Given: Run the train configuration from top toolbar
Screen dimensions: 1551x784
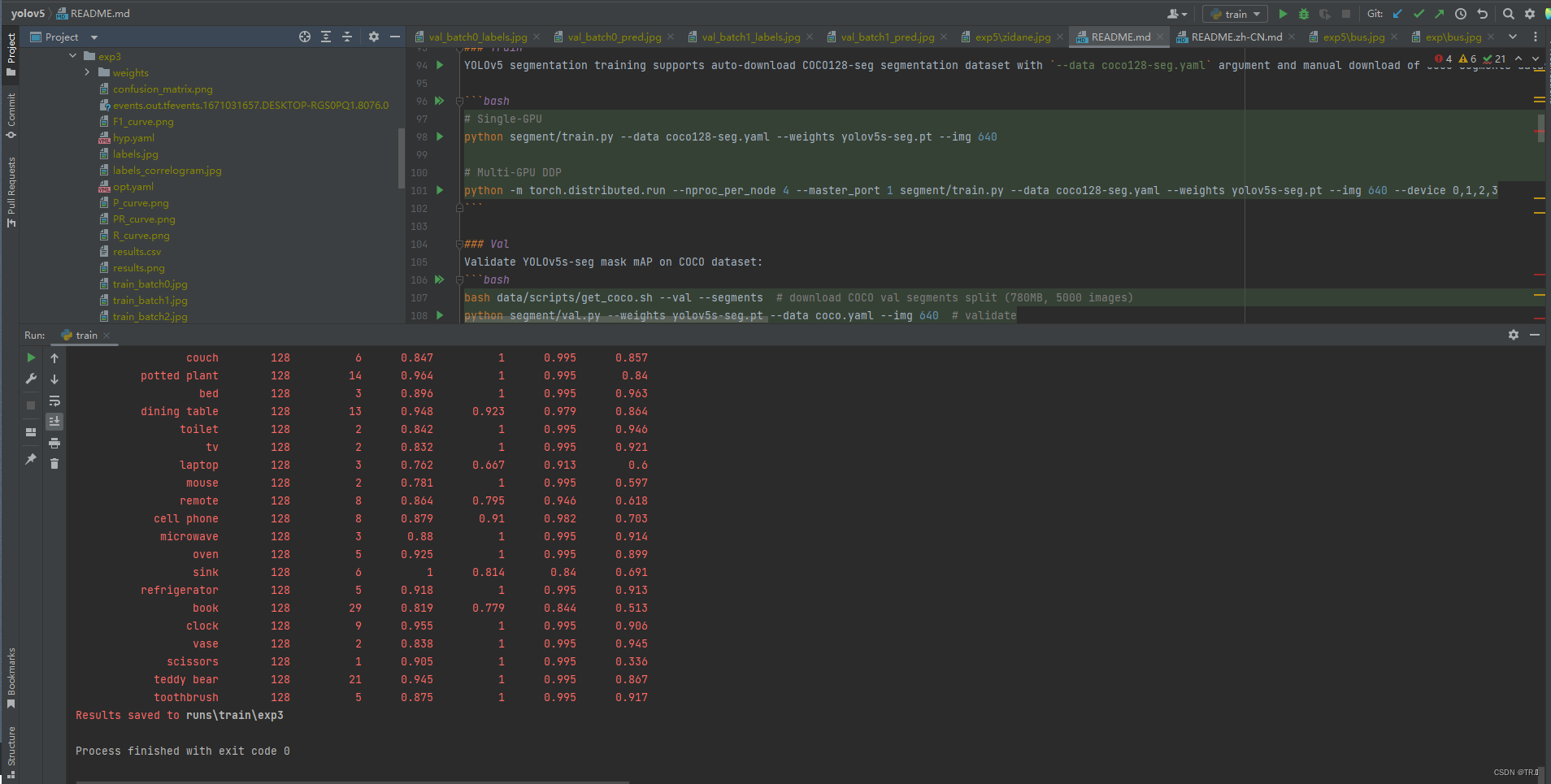Looking at the screenshot, I should point(1283,14).
